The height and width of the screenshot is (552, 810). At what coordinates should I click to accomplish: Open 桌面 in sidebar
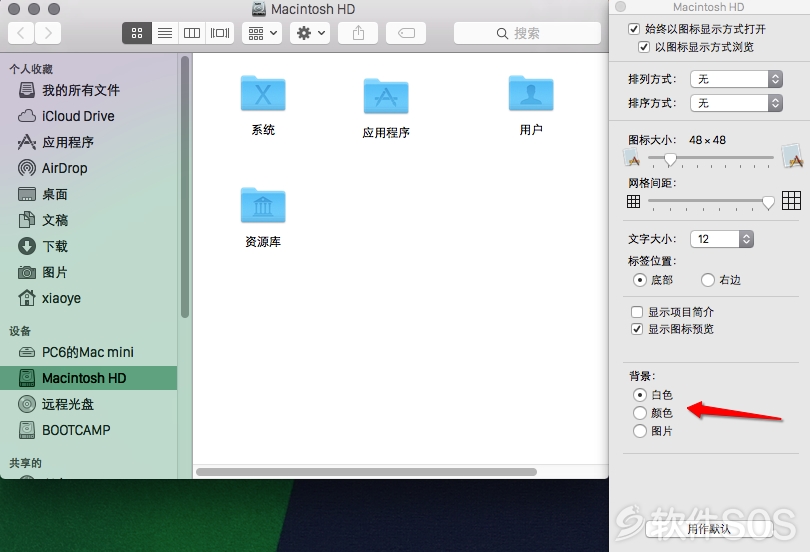pos(89,194)
